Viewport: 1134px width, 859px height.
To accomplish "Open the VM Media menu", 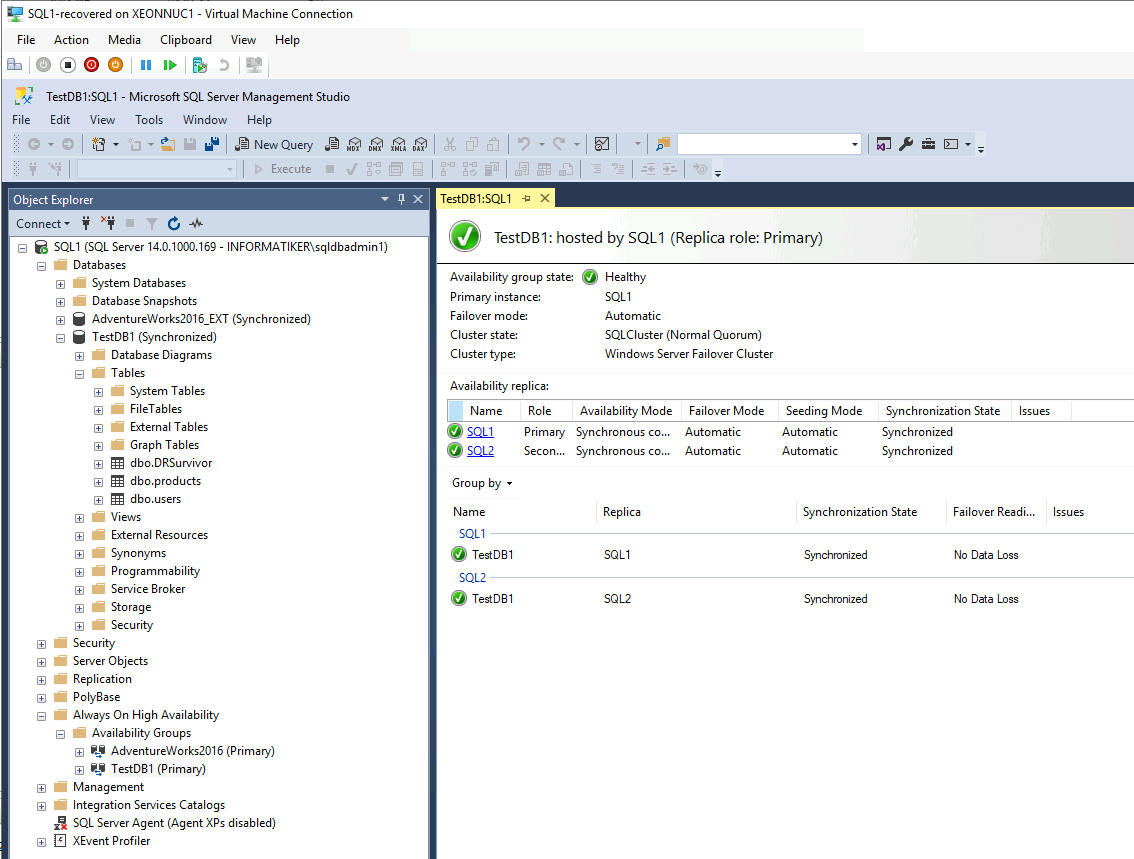I will (x=124, y=40).
